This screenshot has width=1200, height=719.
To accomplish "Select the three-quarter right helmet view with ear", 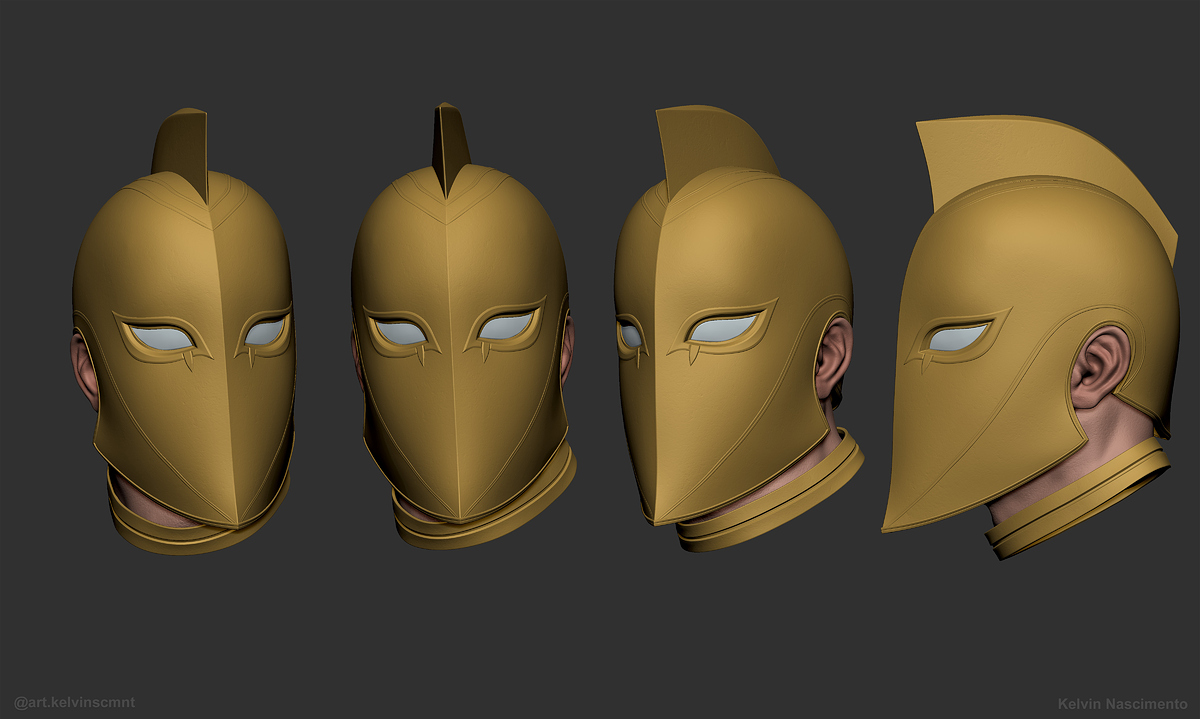I will pyautogui.click(x=738, y=329).
